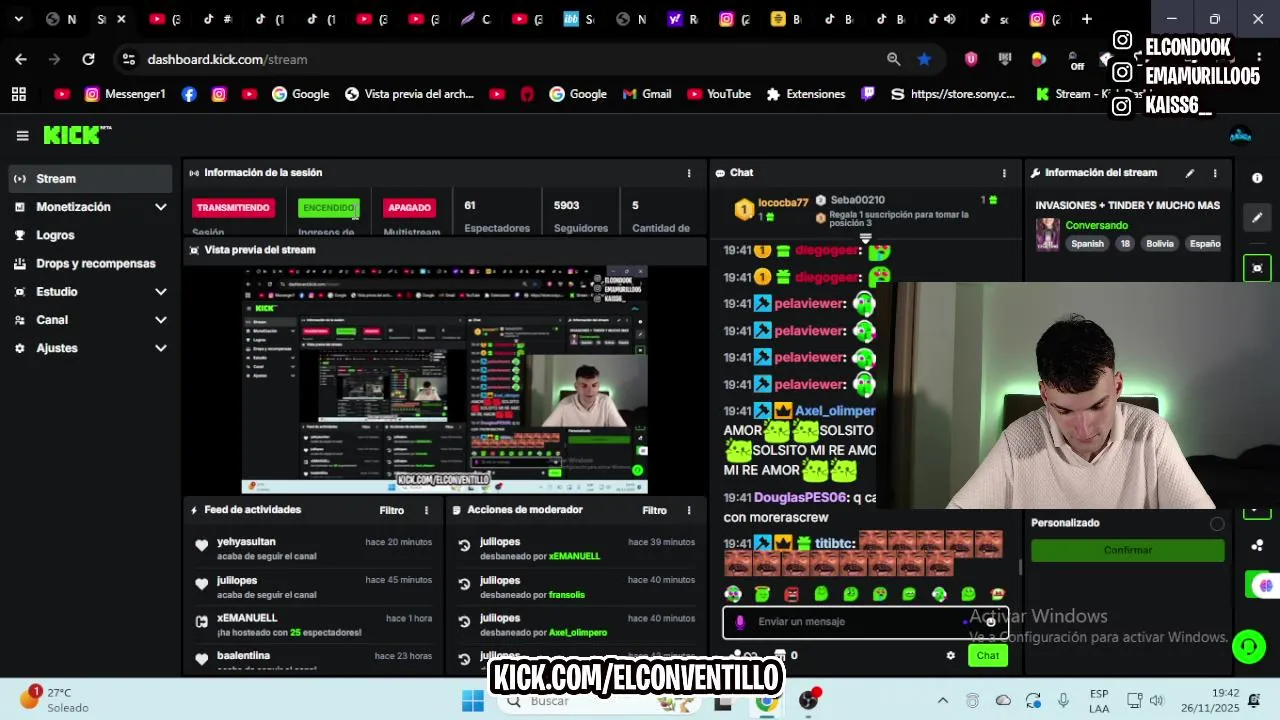Open the Feed de actividades Filtro dropdown
Screen dimensions: 1280x720
pyautogui.click(x=392, y=510)
